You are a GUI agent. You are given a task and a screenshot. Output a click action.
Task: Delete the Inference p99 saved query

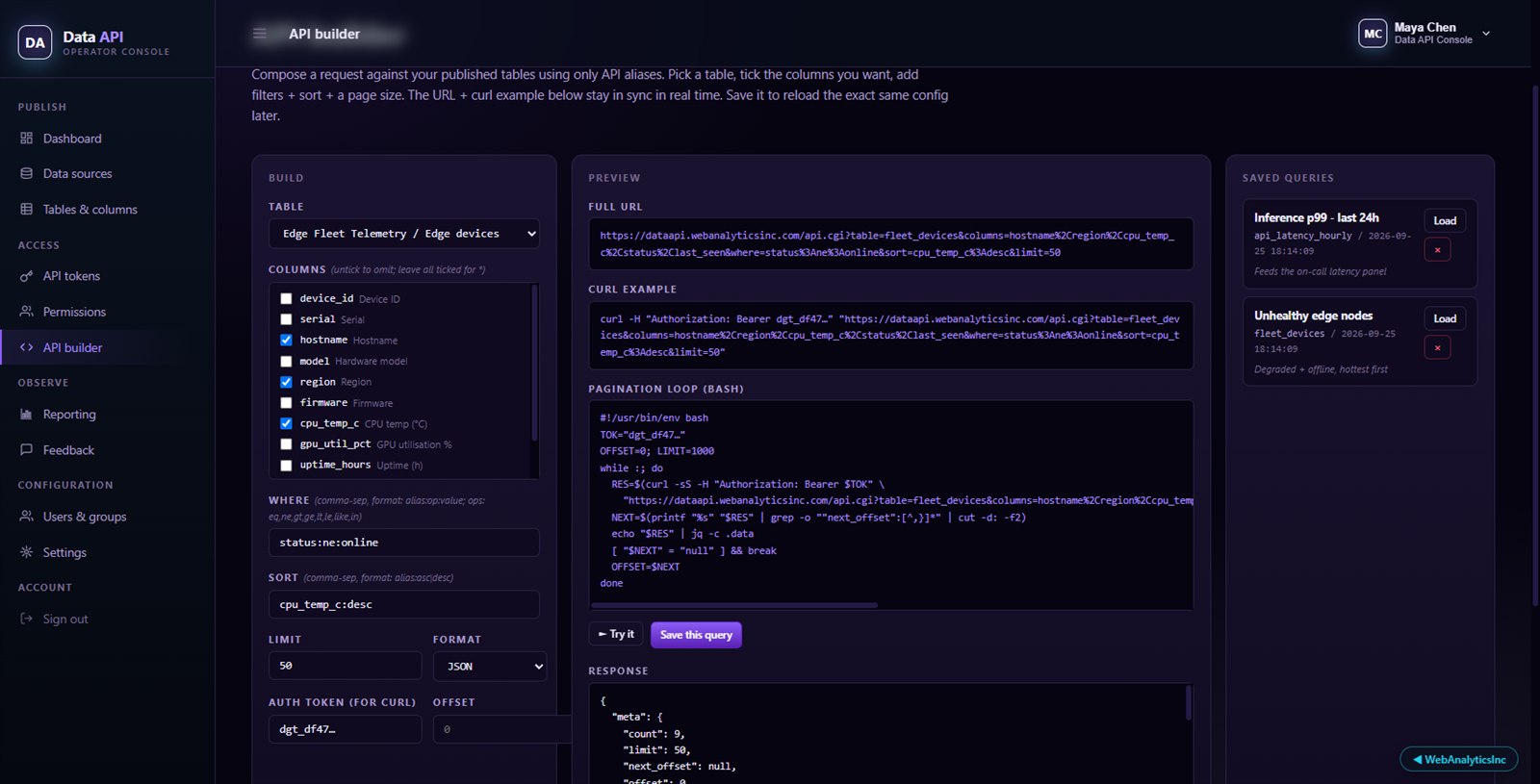point(1437,250)
